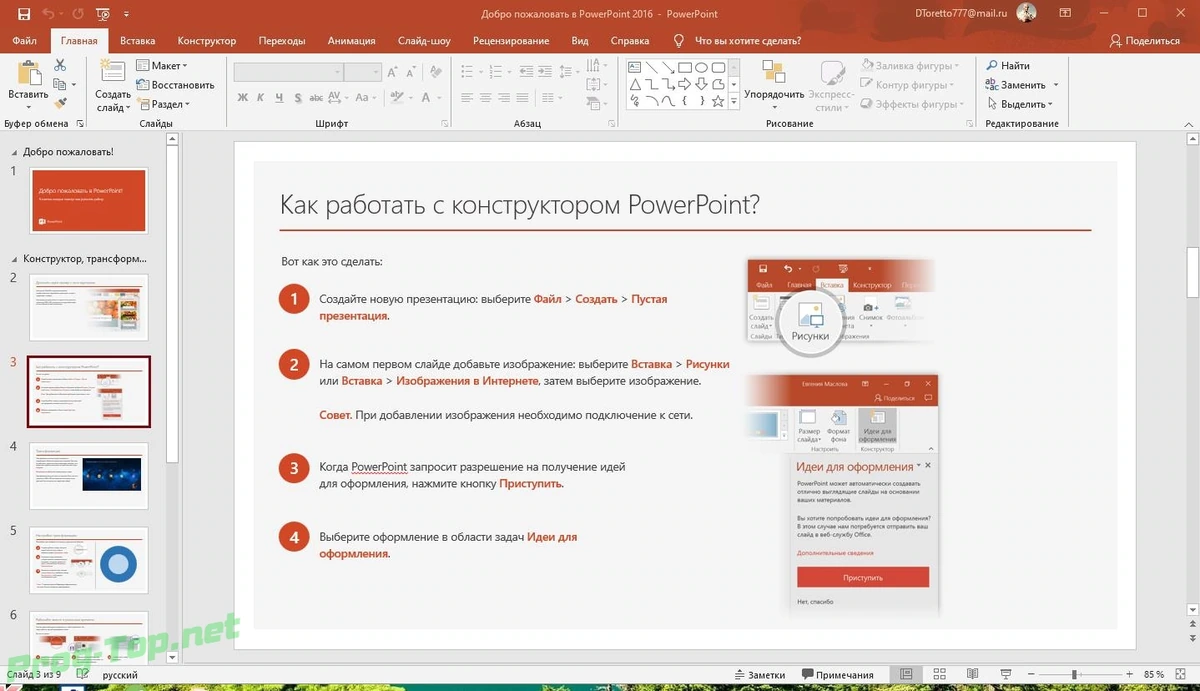
Task: Open the font size combo box
Action: 363,73
